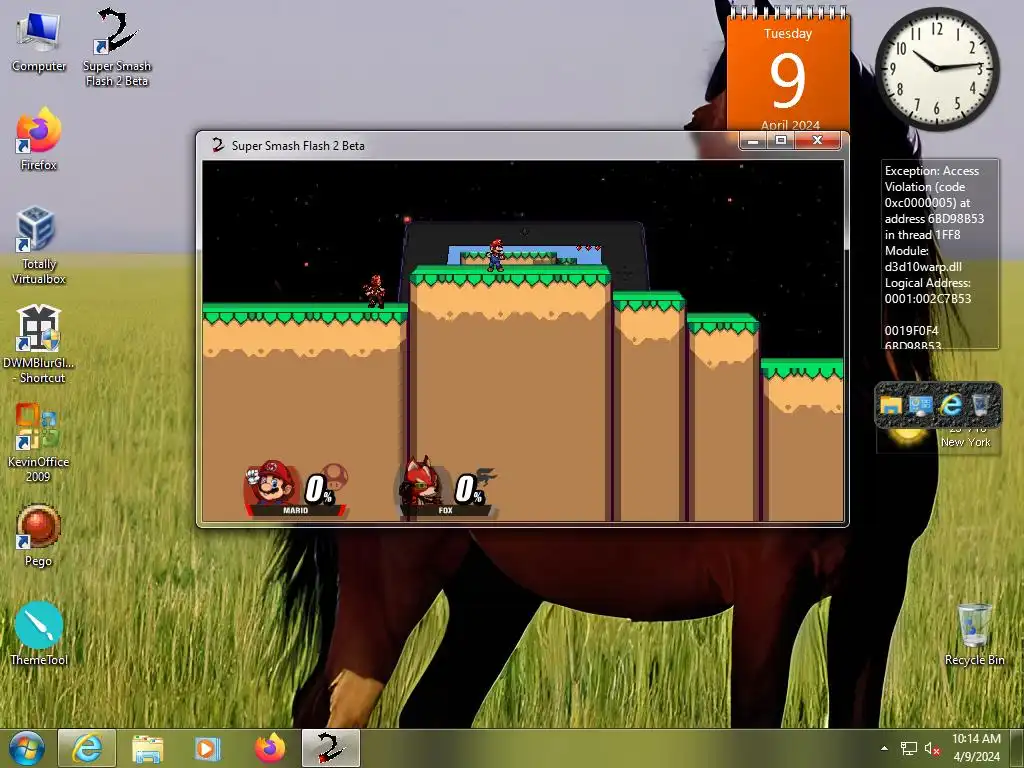Click the folder icon in launcher gadget

click(x=891, y=406)
